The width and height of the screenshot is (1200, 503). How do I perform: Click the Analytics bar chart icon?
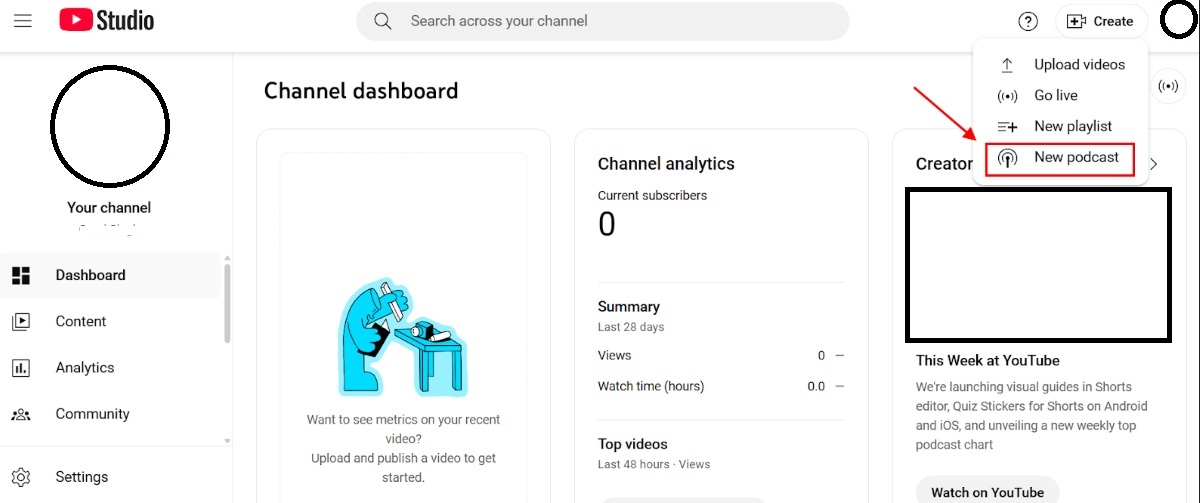21,367
